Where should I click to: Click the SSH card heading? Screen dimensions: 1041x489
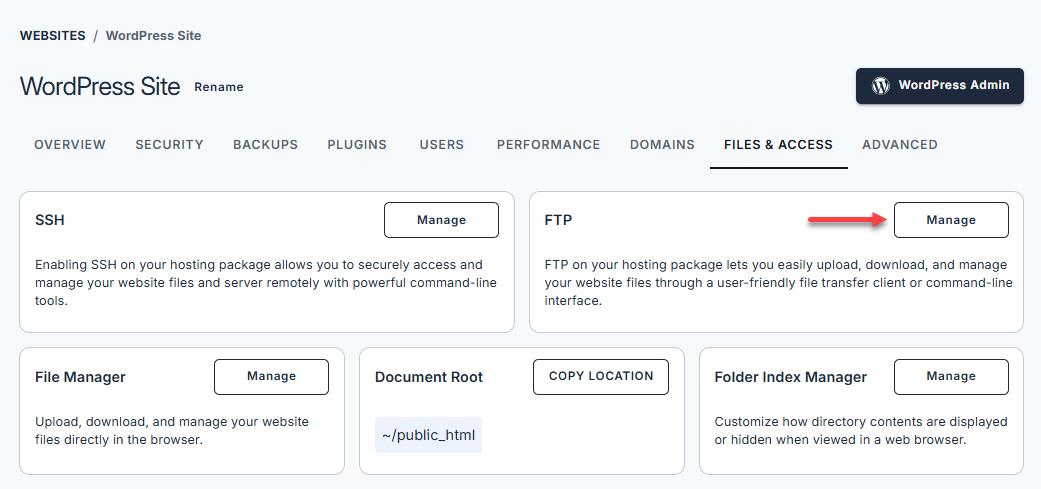(50, 220)
